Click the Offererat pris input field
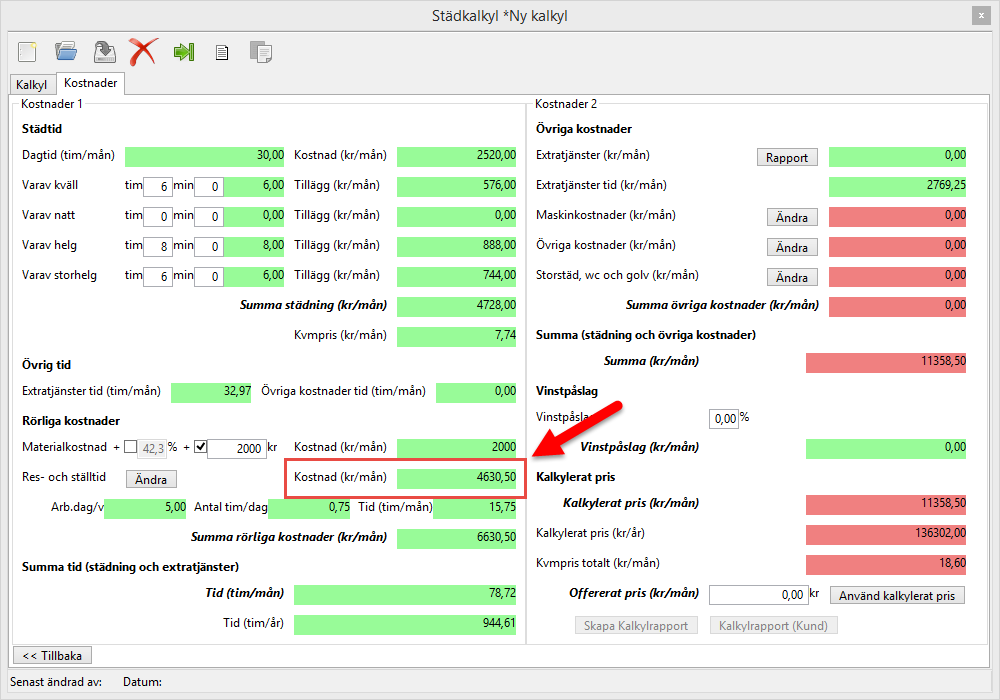Image resolution: width=1000 pixels, height=700 pixels. coord(758,595)
